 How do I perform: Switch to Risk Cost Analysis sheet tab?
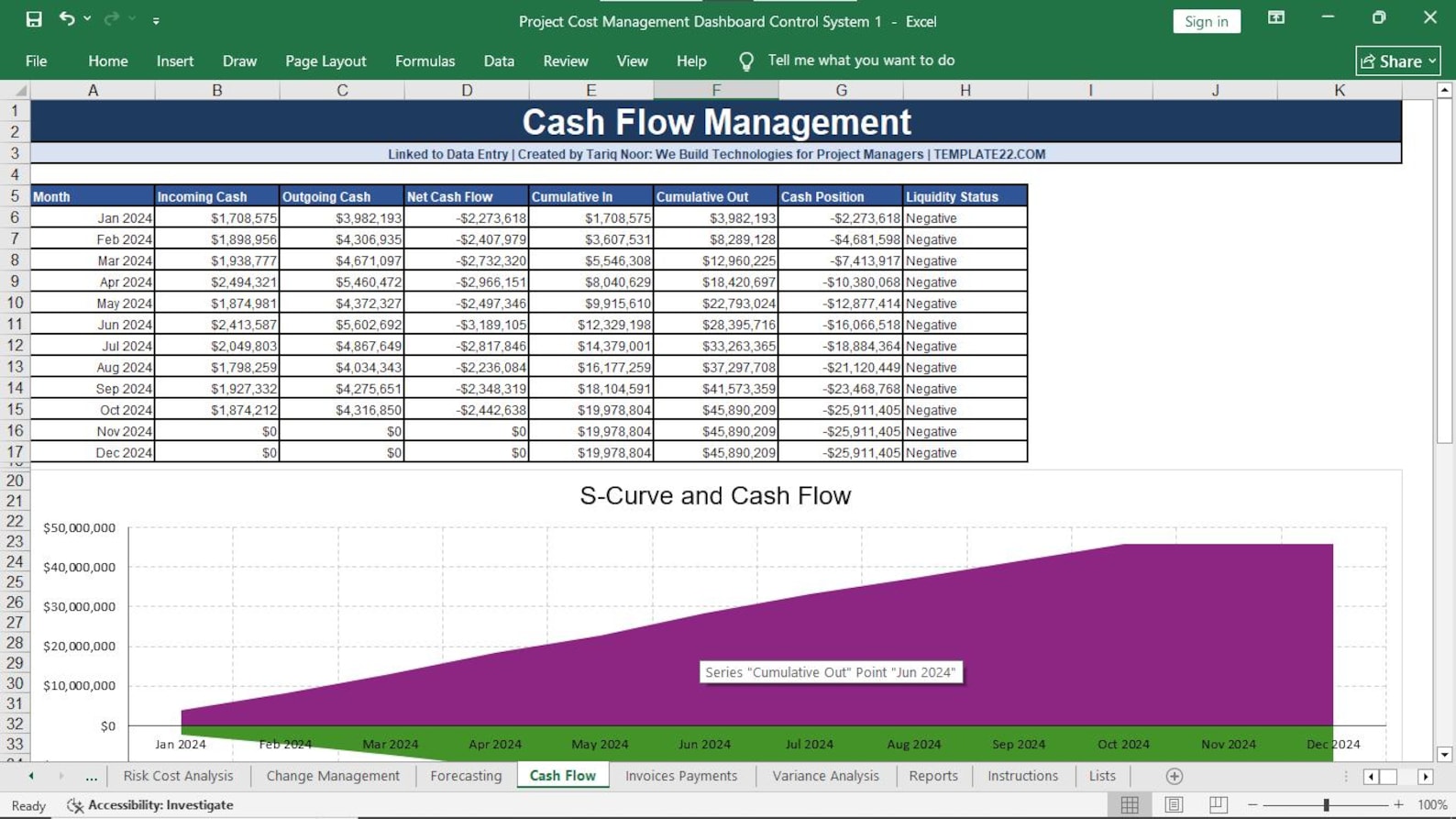click(x=178, y=776)
